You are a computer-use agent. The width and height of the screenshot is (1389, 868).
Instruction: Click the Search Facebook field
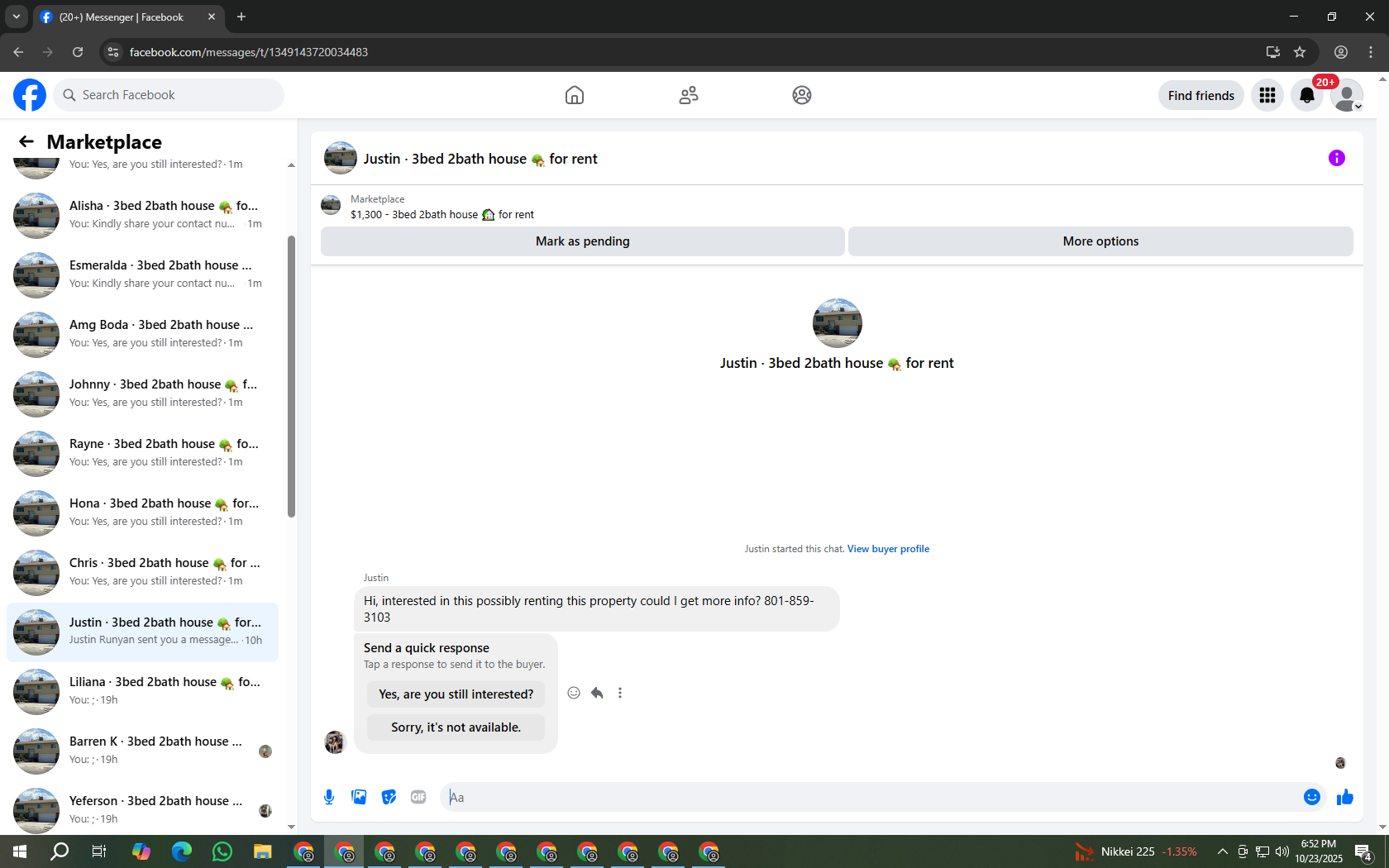click(169, 95)
